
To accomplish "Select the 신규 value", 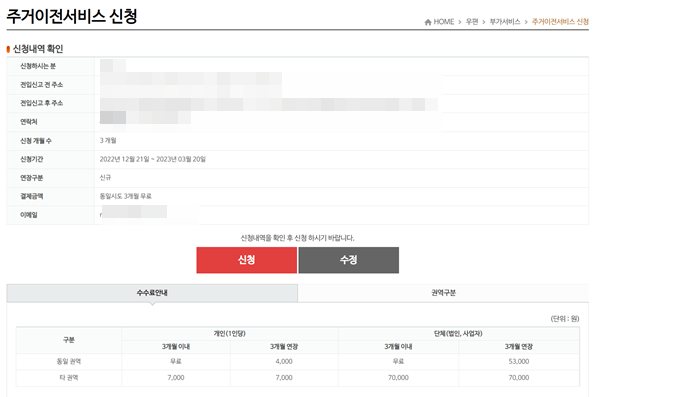I will click(105, 177).
